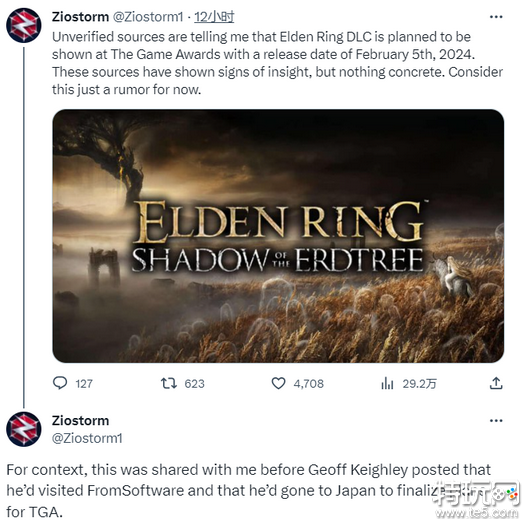View the 127 replies count

point(84,384)
